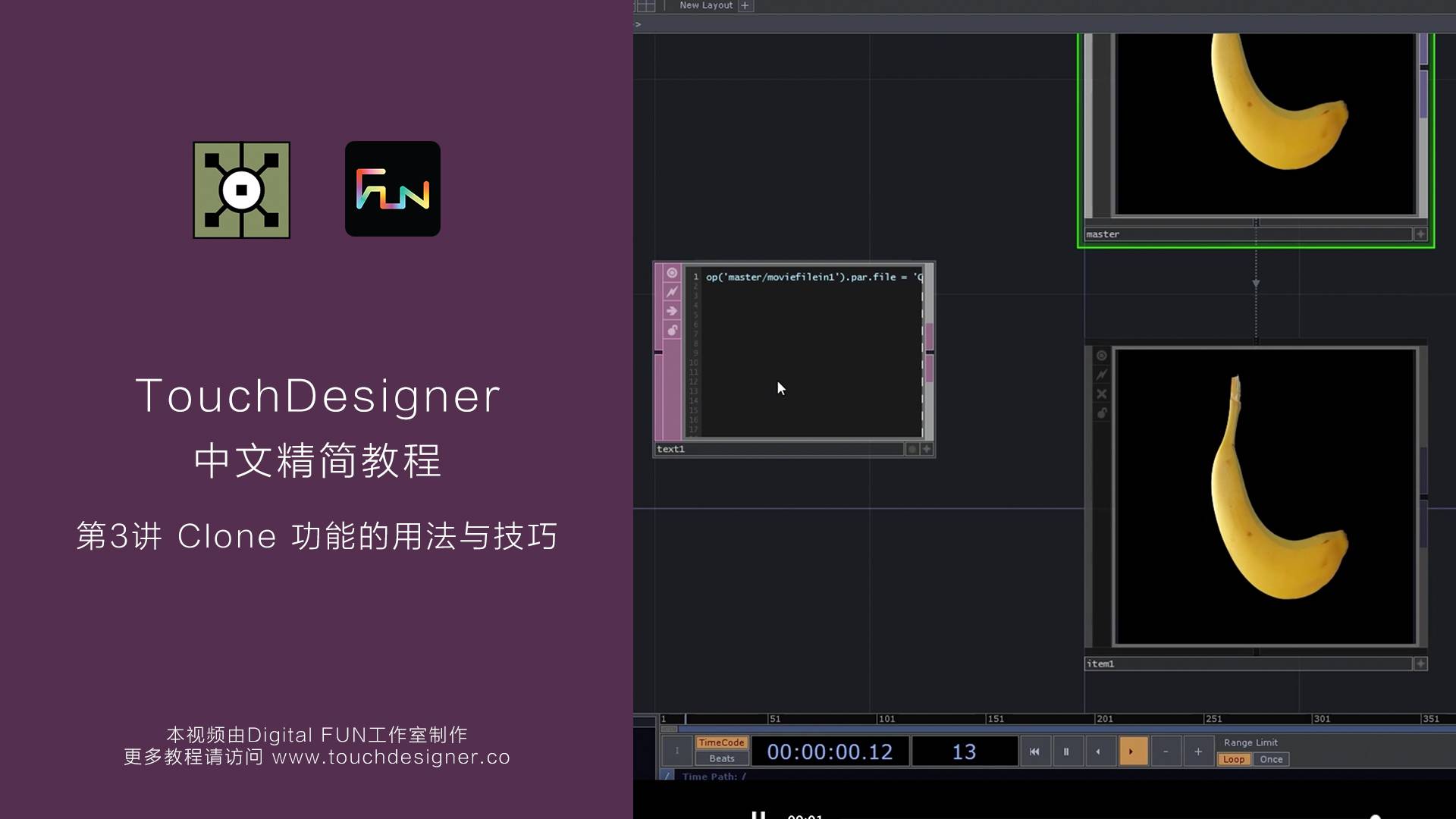Click the timecode field 00:00:00.12
Viewport: 1456px width, 819px height.
click(830, 752)
